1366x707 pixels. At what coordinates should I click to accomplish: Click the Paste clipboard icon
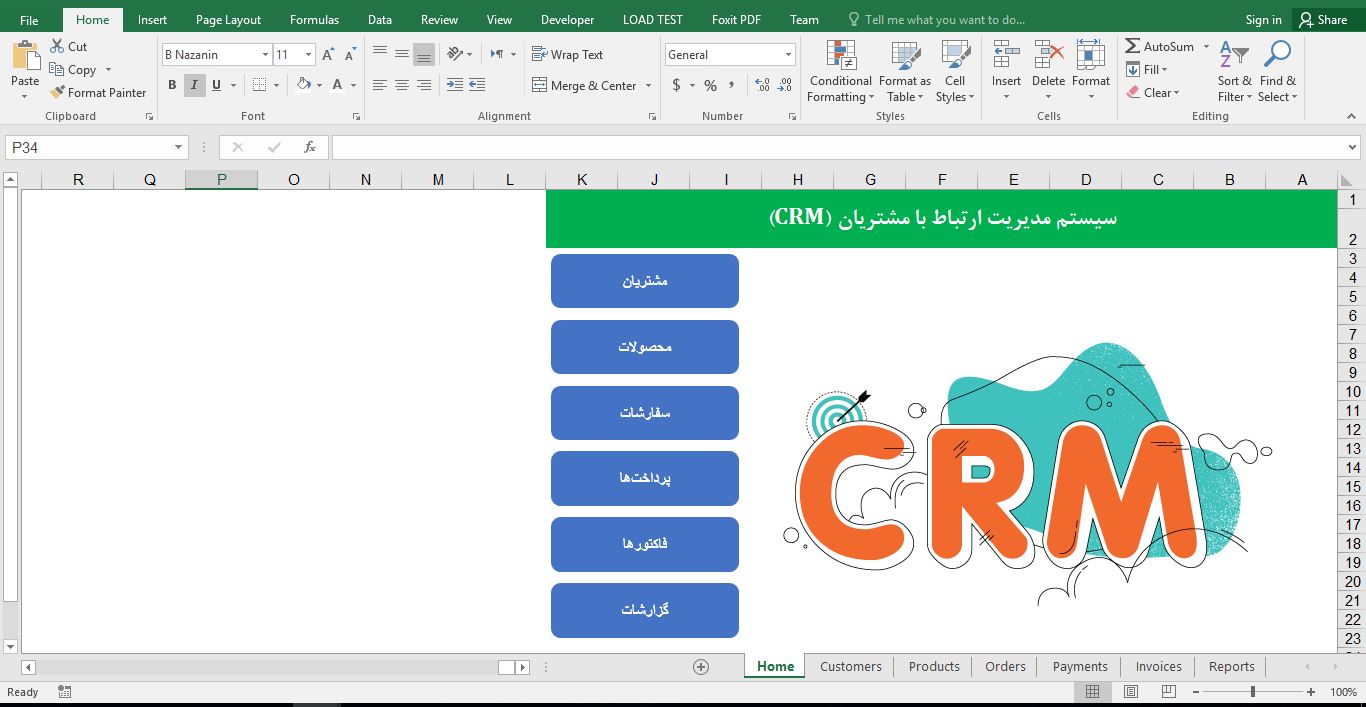tap(25, 57)
